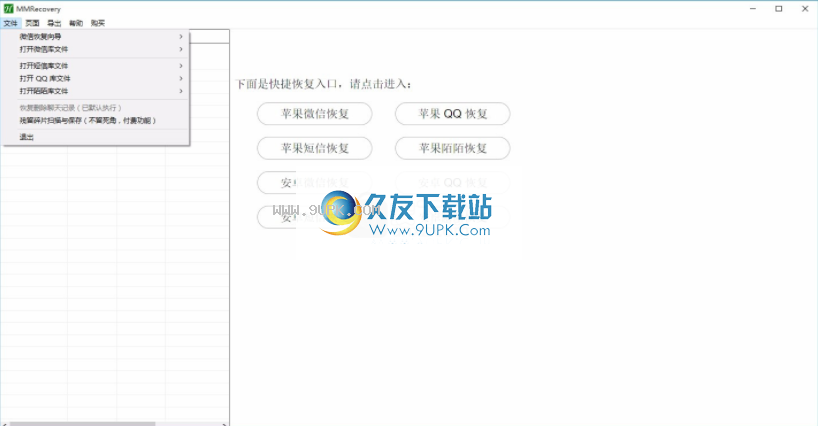
Task: Expand the 打开陌陌库文件 submenu
Action: [x=96, y=91]
